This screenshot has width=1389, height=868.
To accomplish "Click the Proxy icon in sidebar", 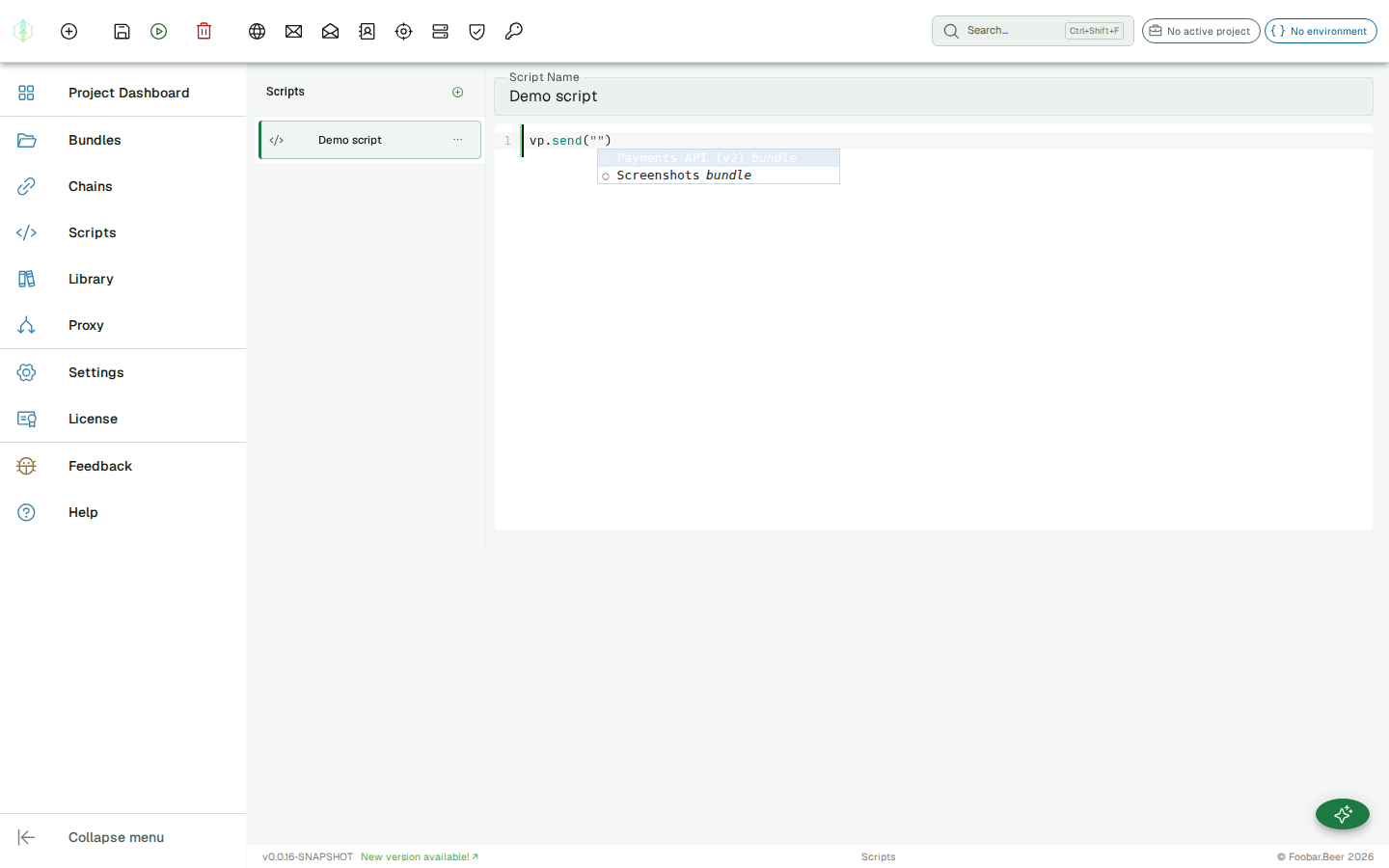I will pos(26,325).
